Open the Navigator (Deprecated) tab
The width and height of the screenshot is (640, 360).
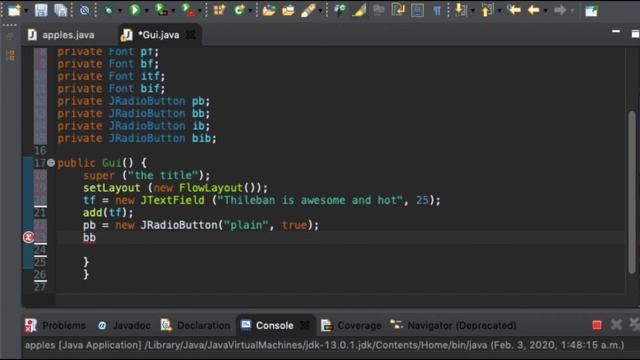pos(453,325)
